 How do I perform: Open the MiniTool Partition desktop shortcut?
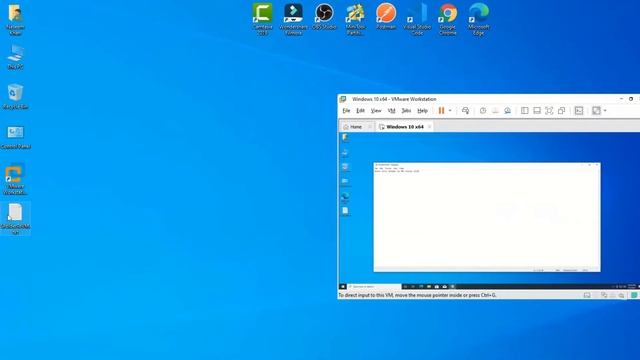click(355, 19)
